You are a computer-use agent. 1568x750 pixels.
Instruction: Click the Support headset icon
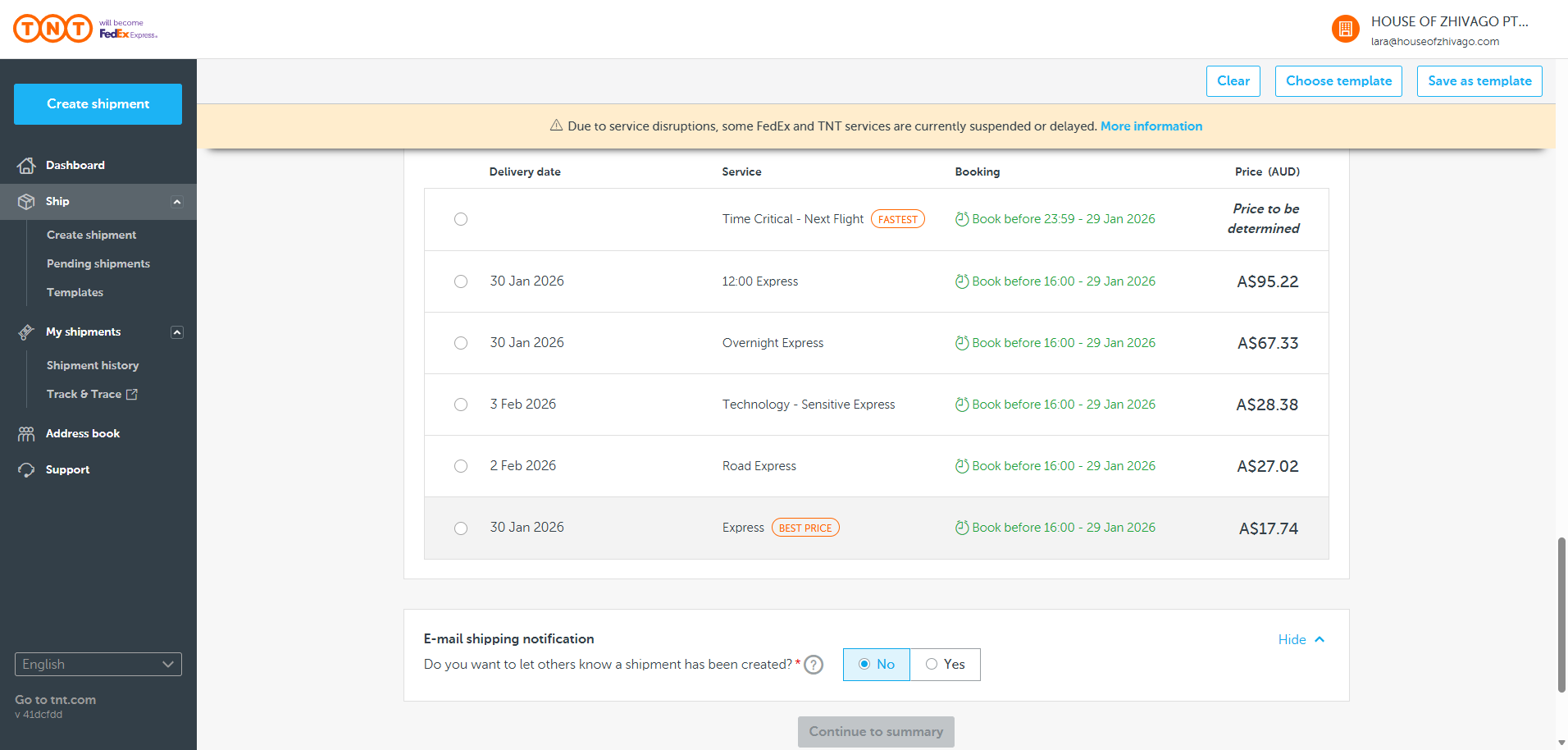(x=26, y=470)
